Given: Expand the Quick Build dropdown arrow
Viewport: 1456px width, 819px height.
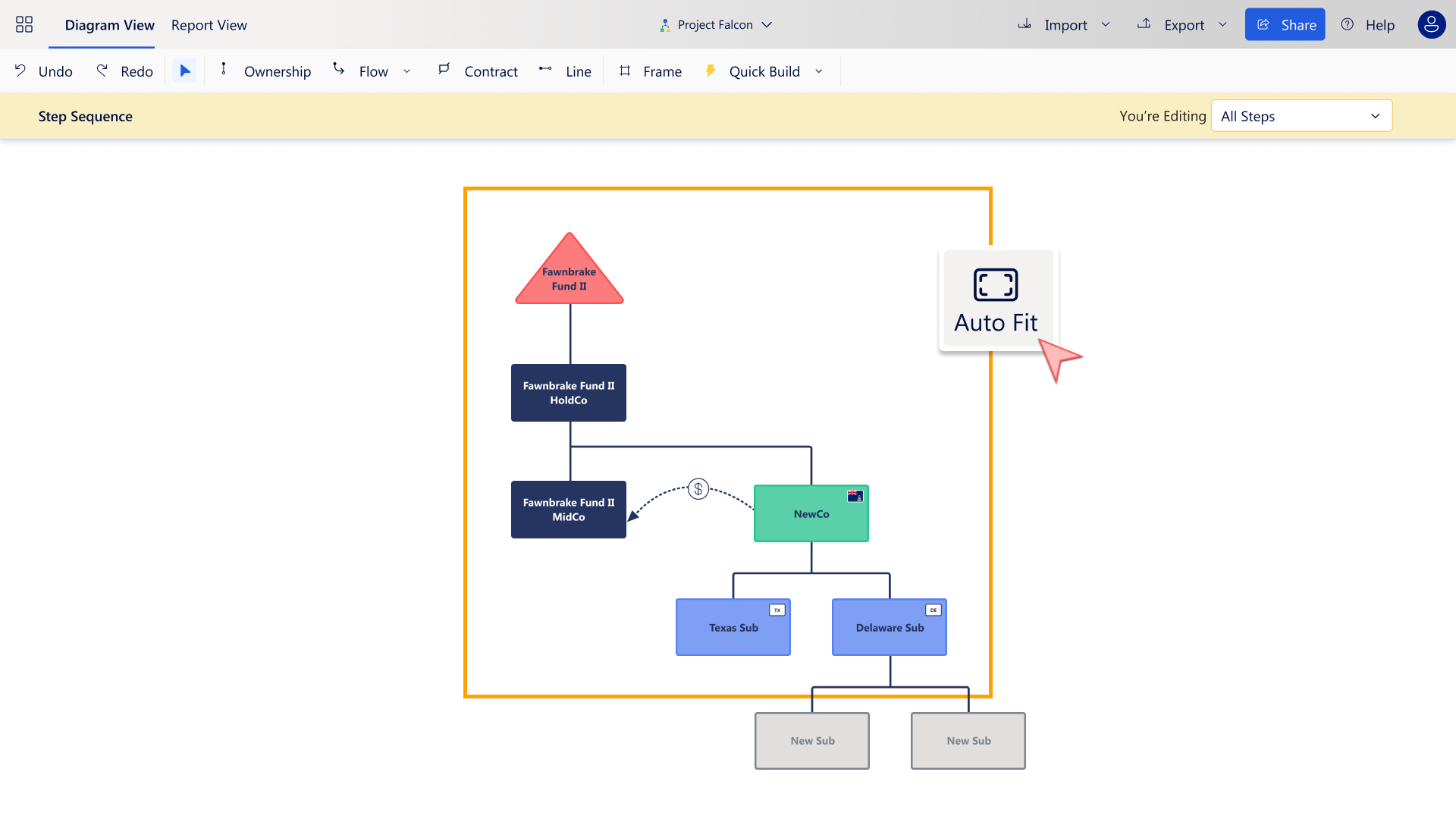Looking at the screenshot, I should 819,71.
